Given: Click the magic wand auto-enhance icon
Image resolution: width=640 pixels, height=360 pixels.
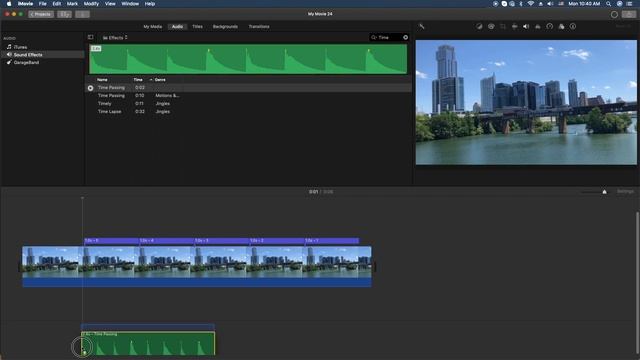Looking at the screenshot, I should click(x=422, y=27).
